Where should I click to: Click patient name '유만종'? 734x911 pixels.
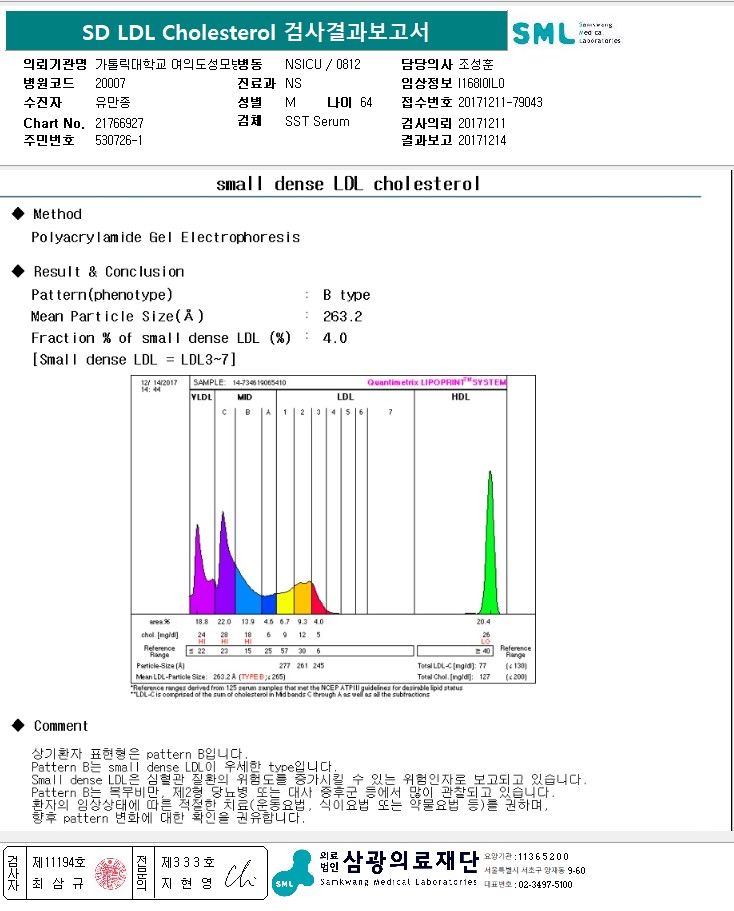point(113,102)
